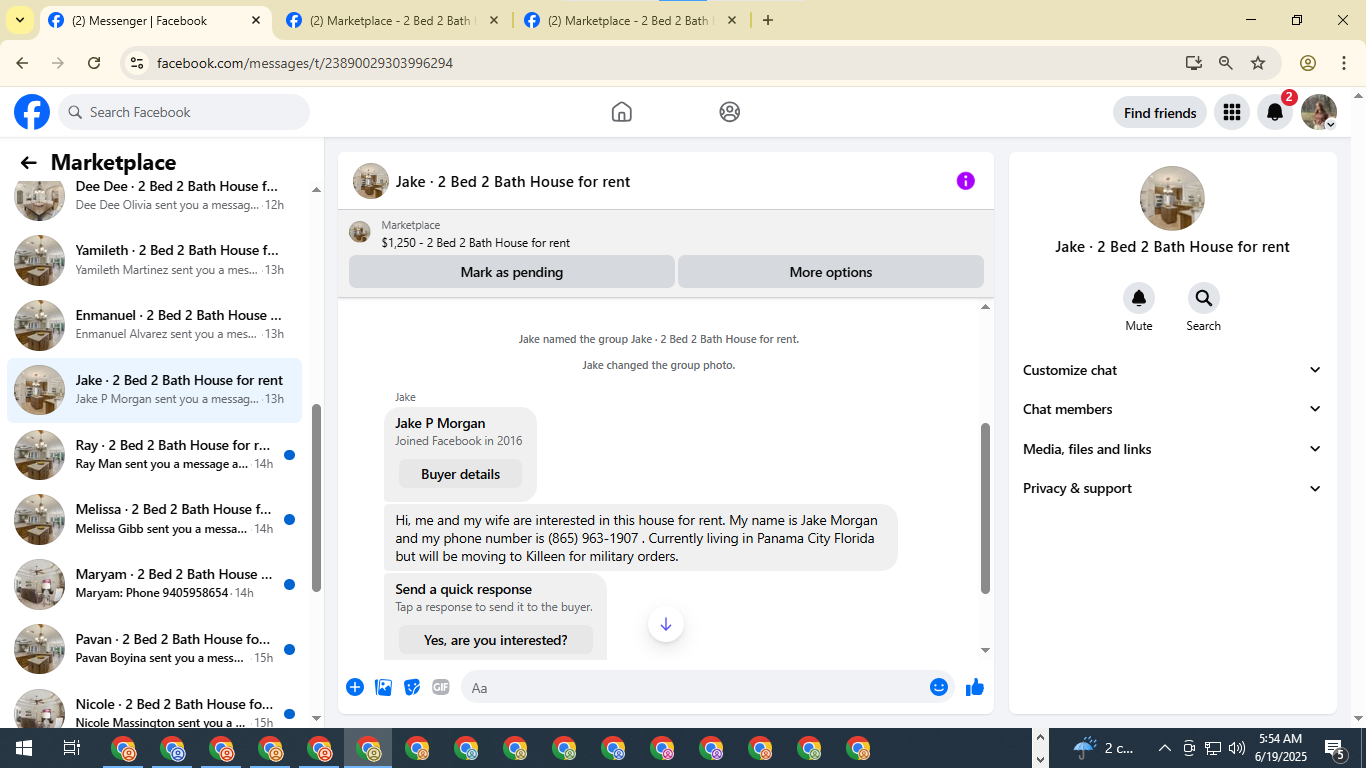Open the install app icon in address bar
Viewport: 1366px width, 768px height.
point(1194,63)
